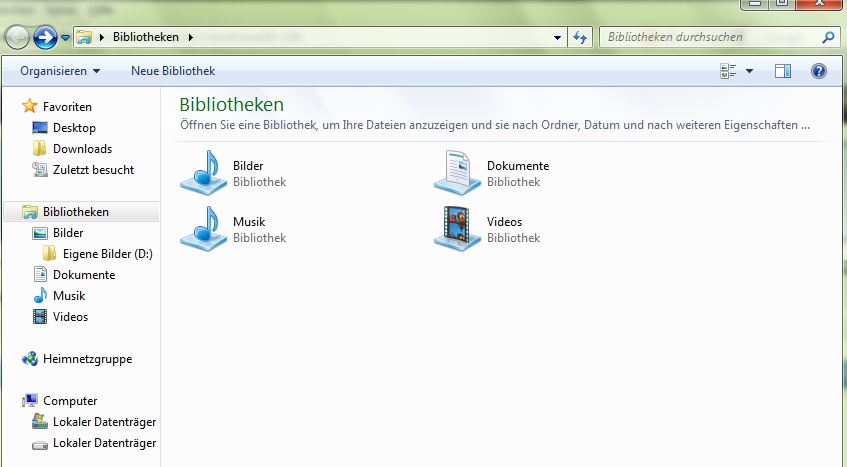Click the Forward navigation arrow button
Viewport: 847px width, 467px height.
pos(45,38)
